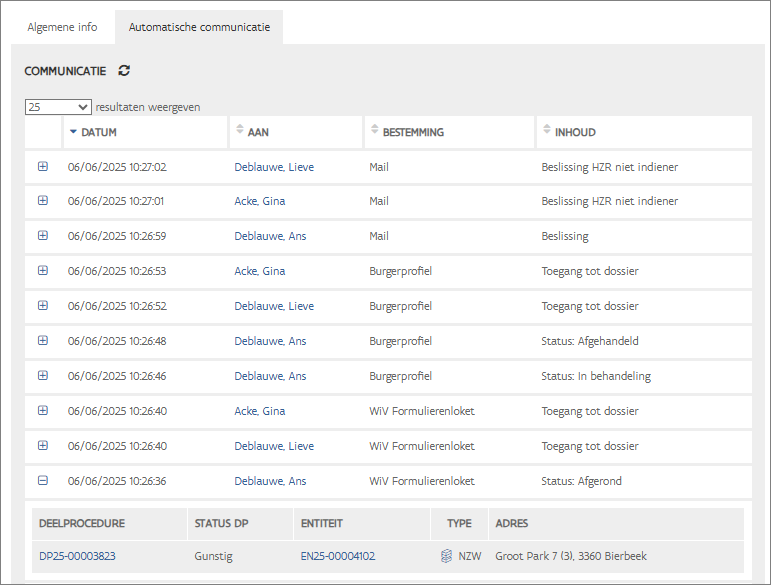Image resolution: width=771 pixels, height=585 pixels.
Task: Refresh the Communicatie list
Action: tap(124, 71)
